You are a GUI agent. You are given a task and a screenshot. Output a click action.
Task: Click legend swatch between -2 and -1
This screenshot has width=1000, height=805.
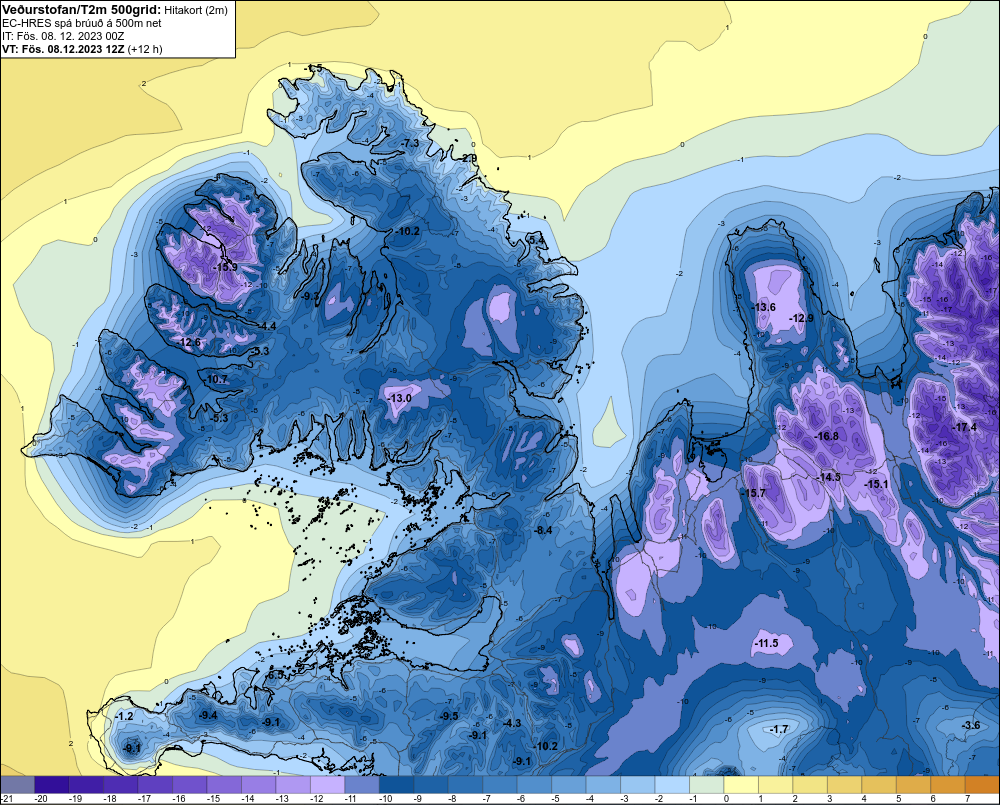tap(672, 784)
